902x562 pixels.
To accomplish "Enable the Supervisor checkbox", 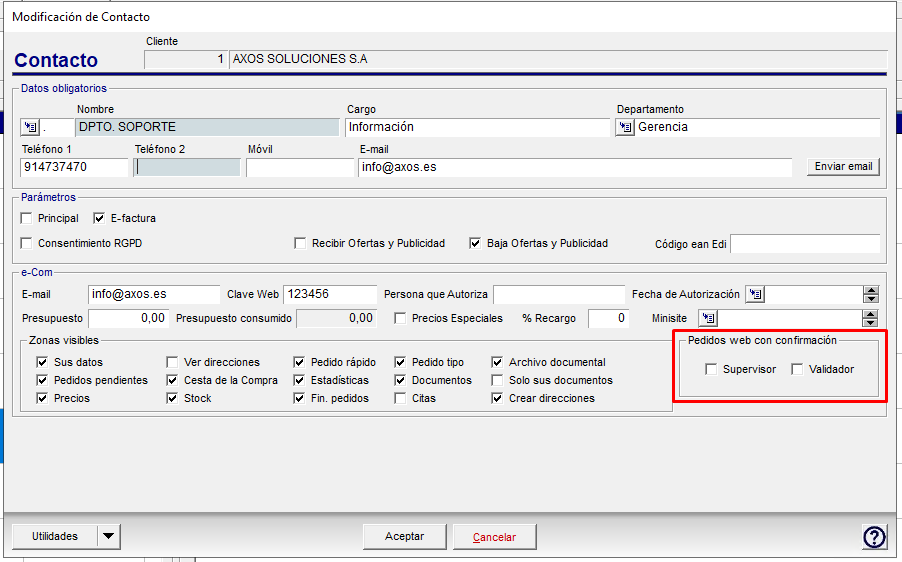I will (x=711, y=369).
